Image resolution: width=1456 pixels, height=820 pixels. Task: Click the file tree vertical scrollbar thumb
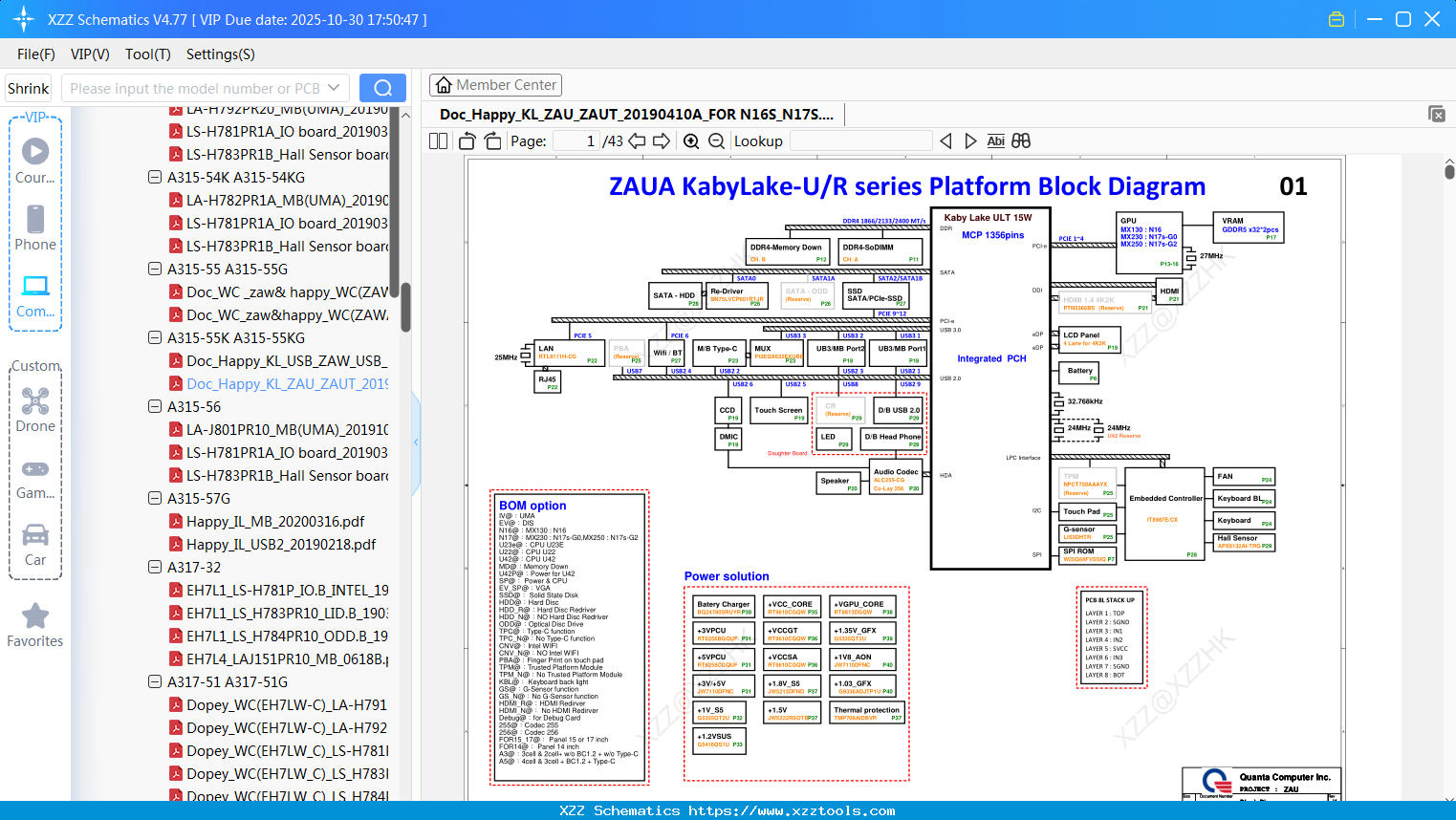point(405,307)
